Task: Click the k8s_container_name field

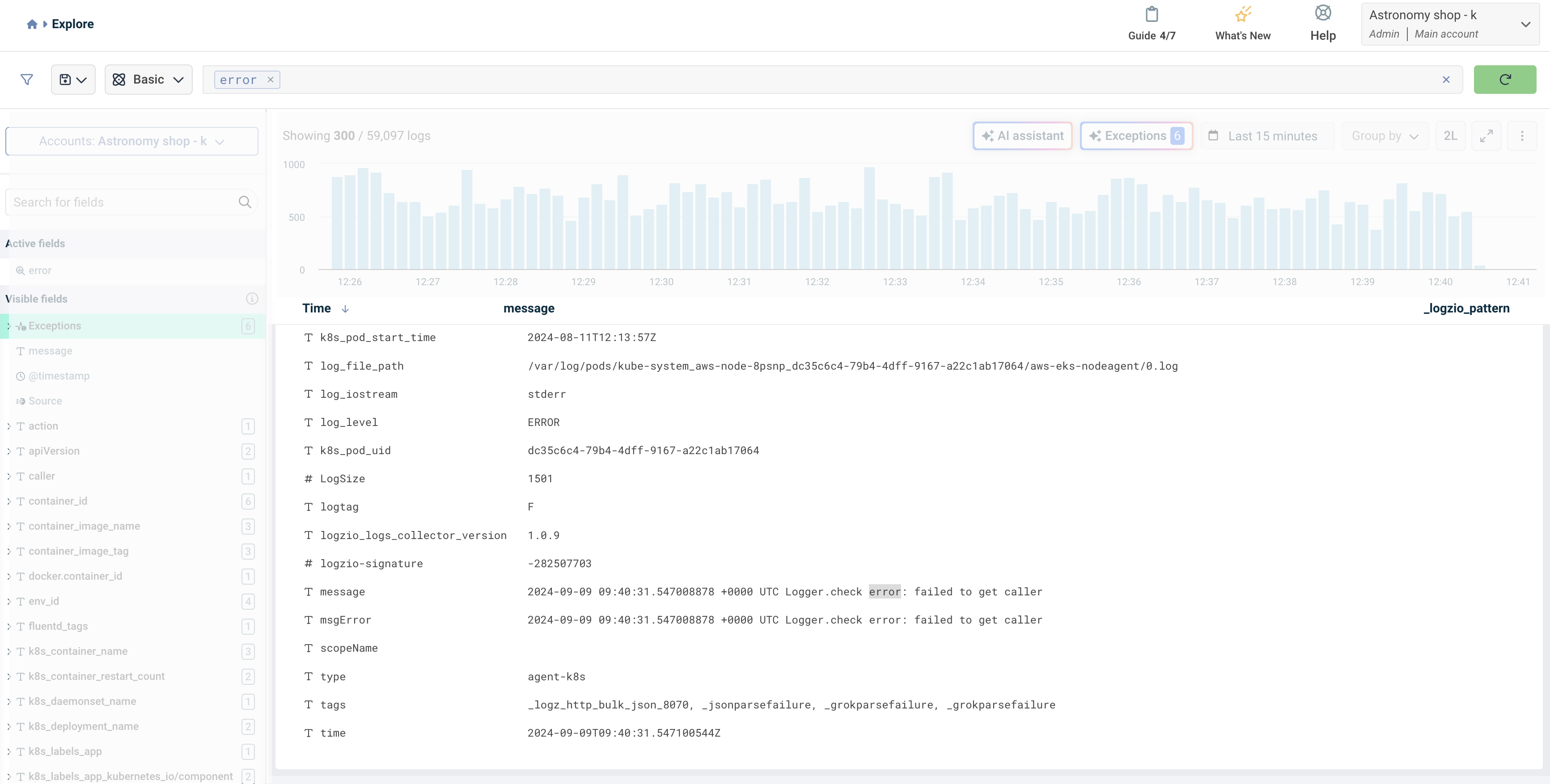Action: tap(78, 651)
